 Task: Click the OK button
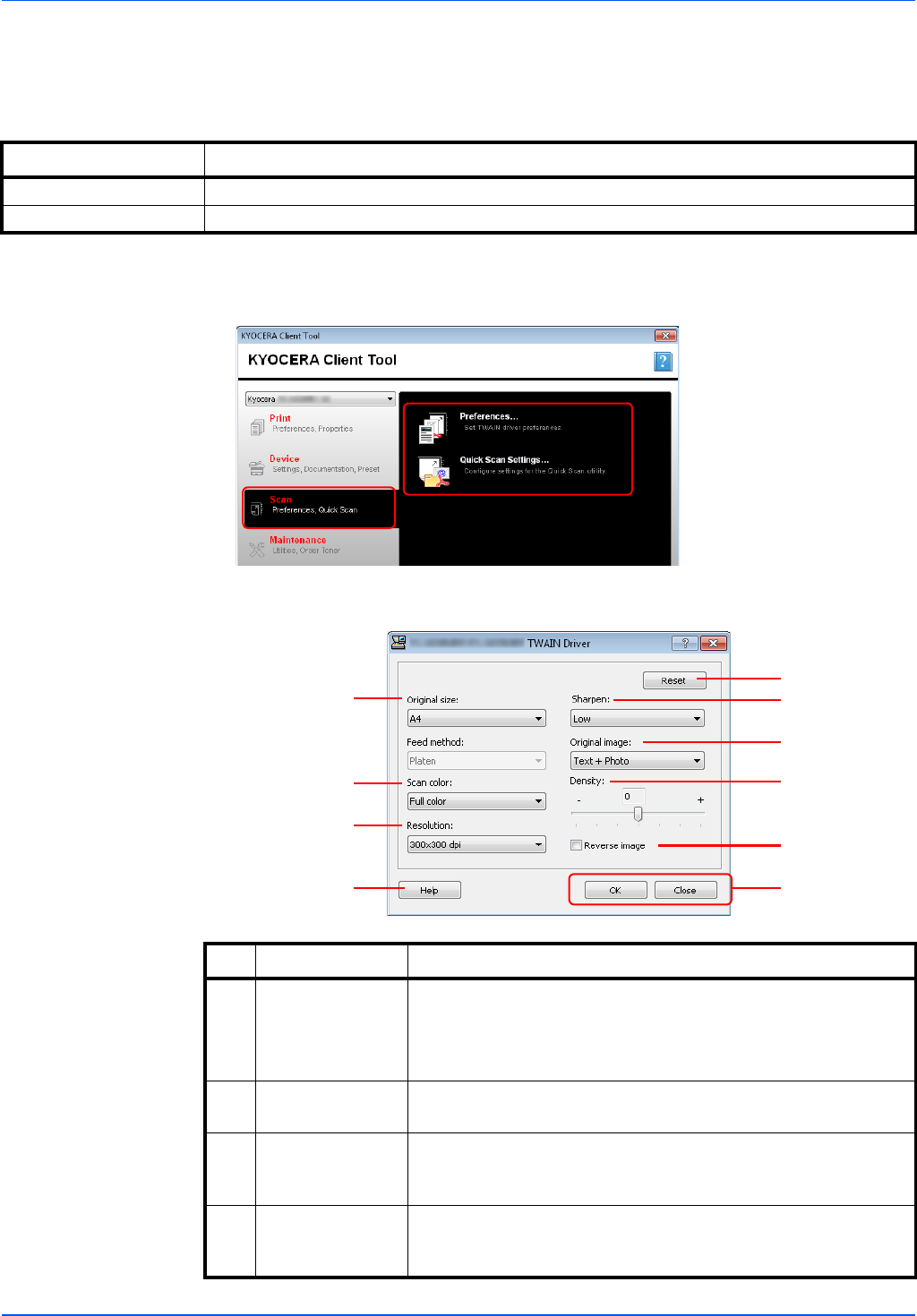click(x=615, y=890)
